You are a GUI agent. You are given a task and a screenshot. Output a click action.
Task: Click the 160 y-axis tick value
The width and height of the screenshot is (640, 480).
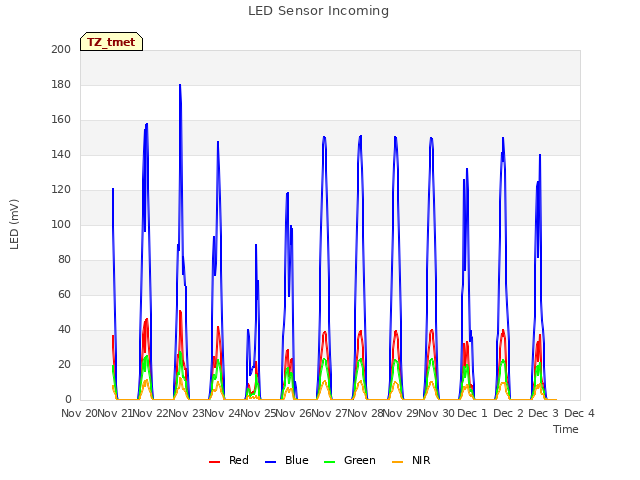pyautogui.click(x=61, y=120)
